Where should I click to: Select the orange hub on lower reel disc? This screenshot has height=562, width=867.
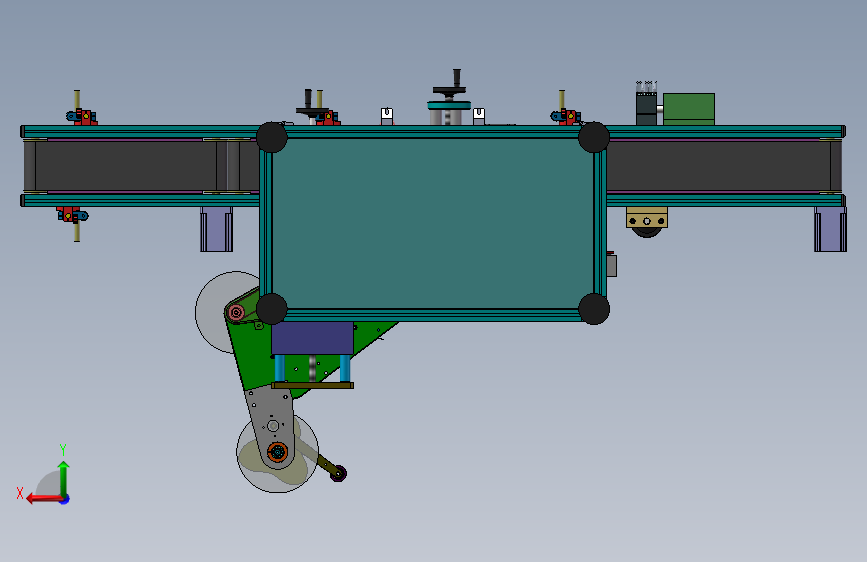point(277,452)
